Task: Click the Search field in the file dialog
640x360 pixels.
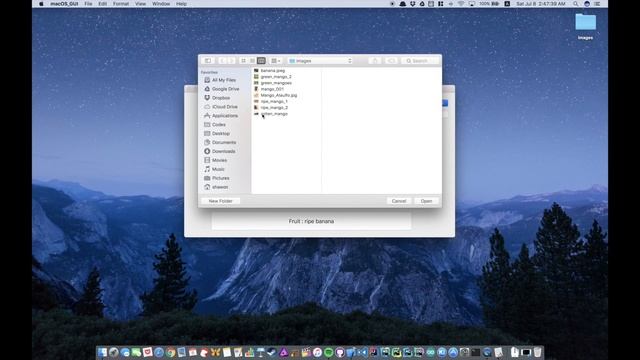Action: pos(420,61)
